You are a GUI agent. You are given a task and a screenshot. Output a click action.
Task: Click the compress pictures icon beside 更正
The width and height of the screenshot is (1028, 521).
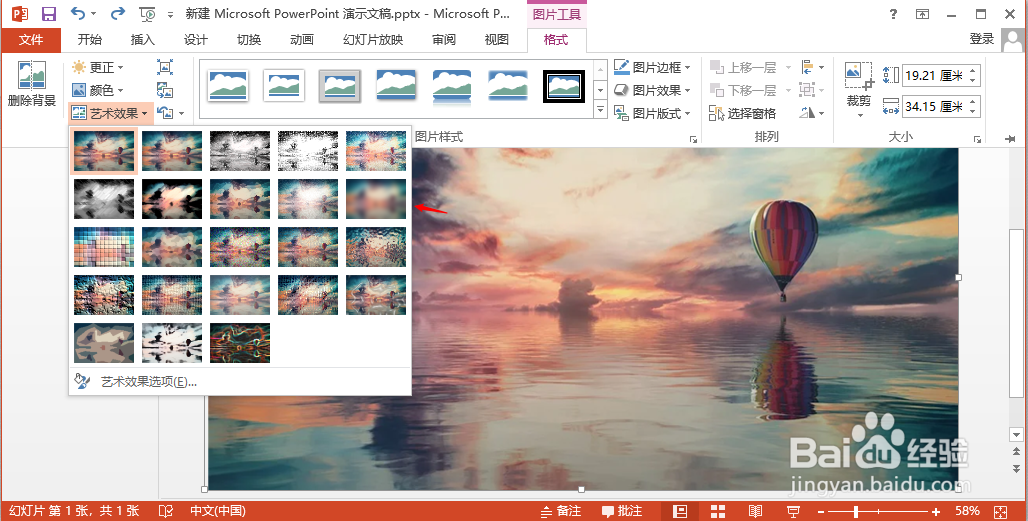[x=165, y=67]
